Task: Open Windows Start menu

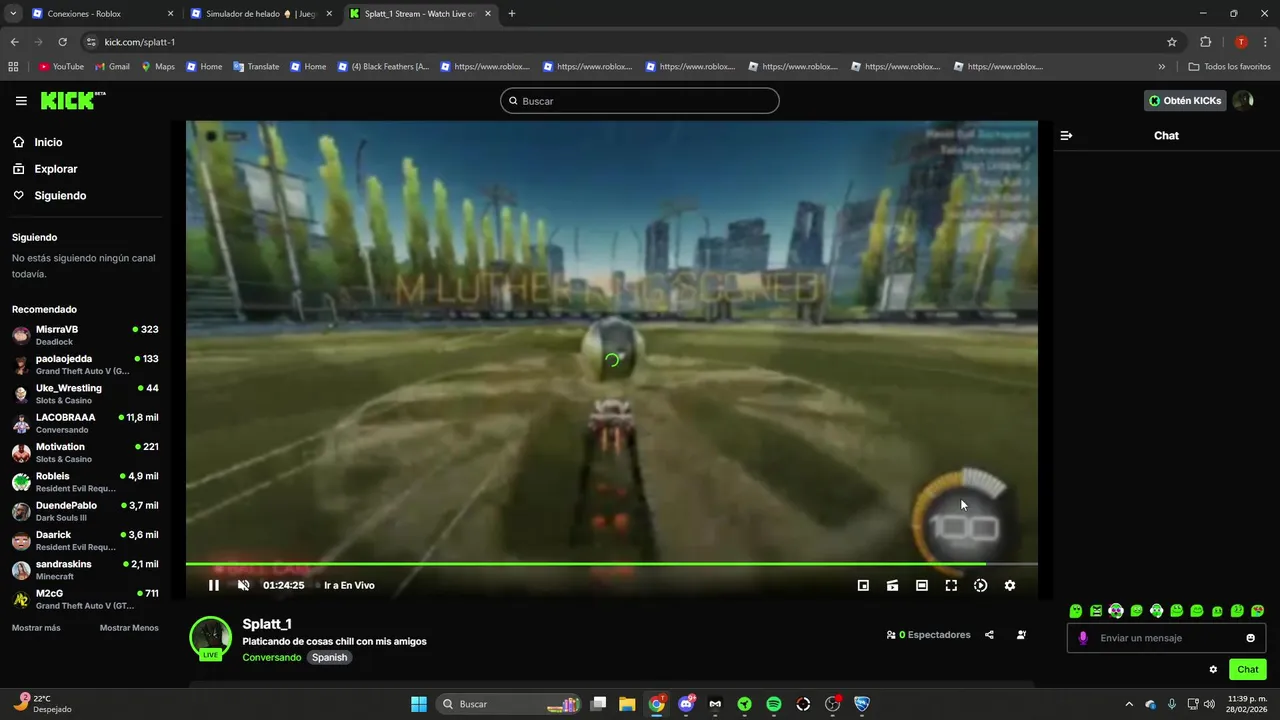Action: [x=419, y=704]
